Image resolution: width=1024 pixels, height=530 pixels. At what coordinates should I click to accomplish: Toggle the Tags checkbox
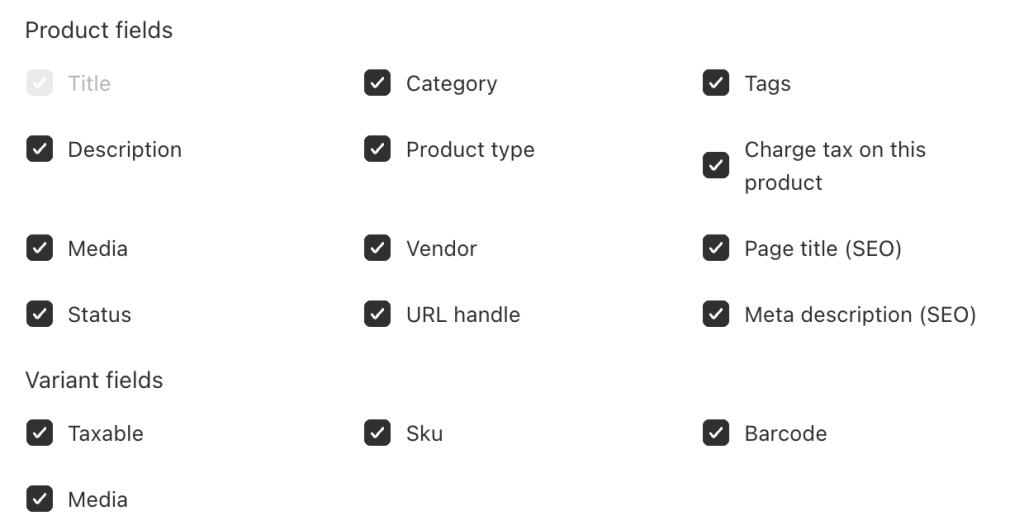click(x=716, y=83)
